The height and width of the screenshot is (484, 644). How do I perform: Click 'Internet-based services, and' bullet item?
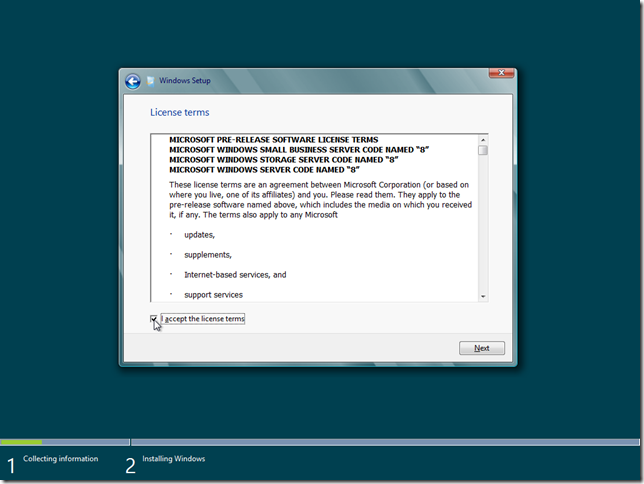(235, 275)
